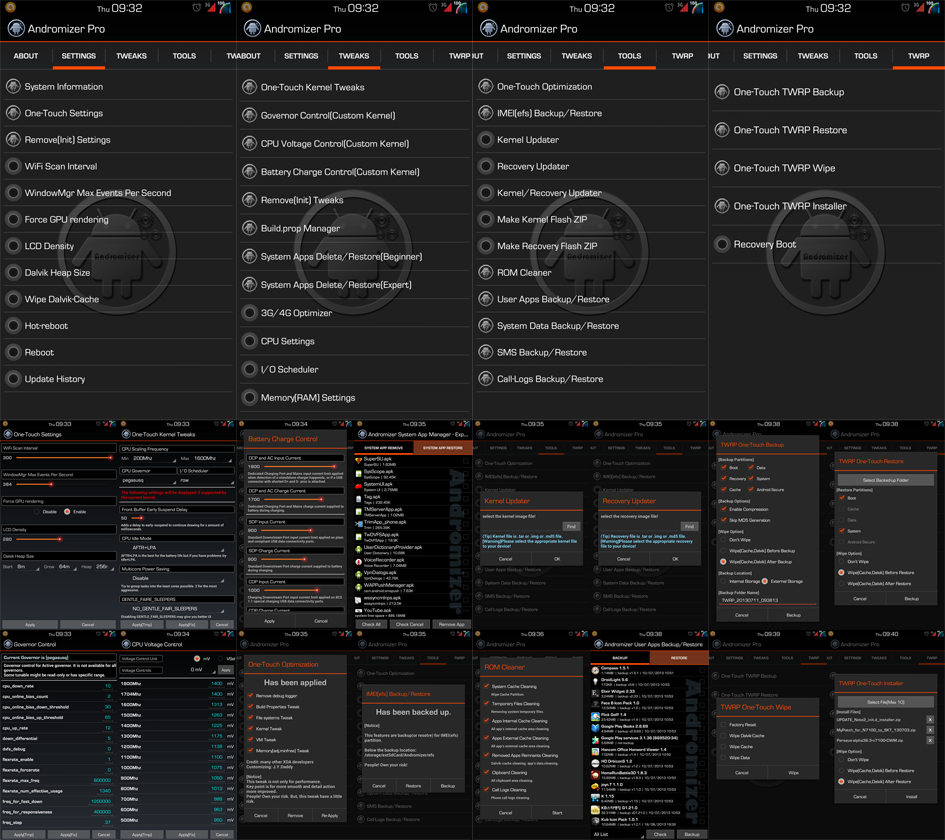Click the kernel image file path field
Screen dimensions: 945x840
pyautogui.click(x=521, y=527)
